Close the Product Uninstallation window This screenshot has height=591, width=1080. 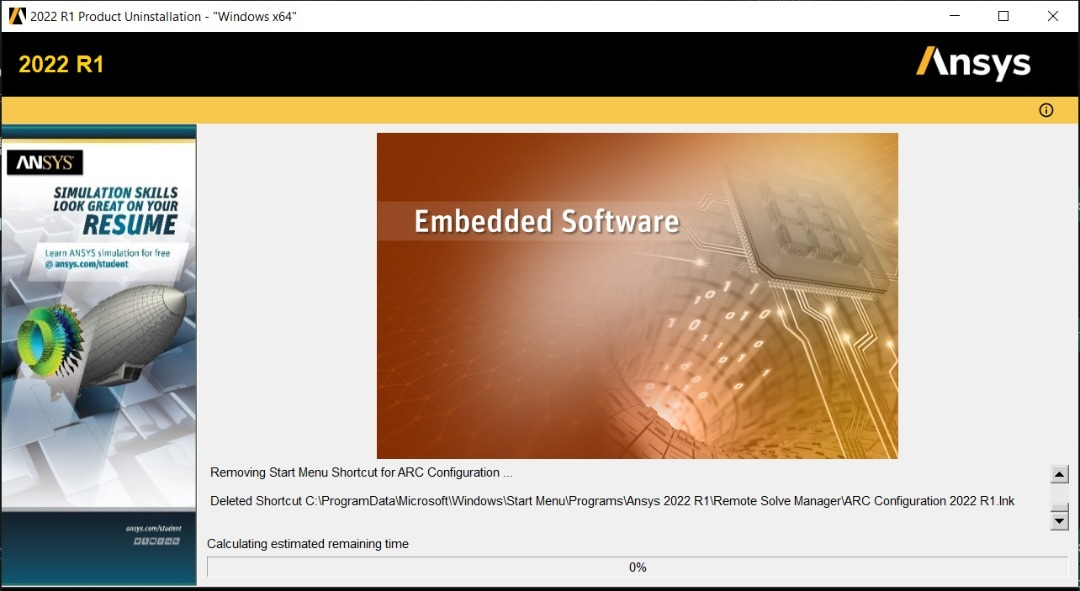pyautogui.click(x=1052, y=16)
